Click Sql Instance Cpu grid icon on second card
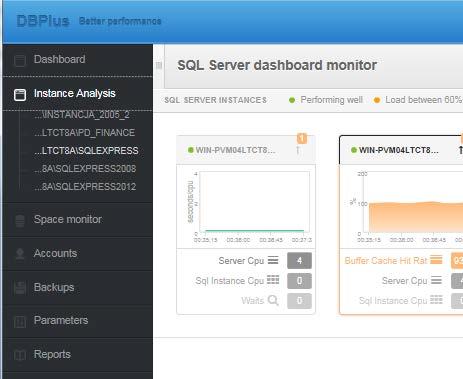The width and height of the screenshot is (463, 379). (x=436, y=300)
